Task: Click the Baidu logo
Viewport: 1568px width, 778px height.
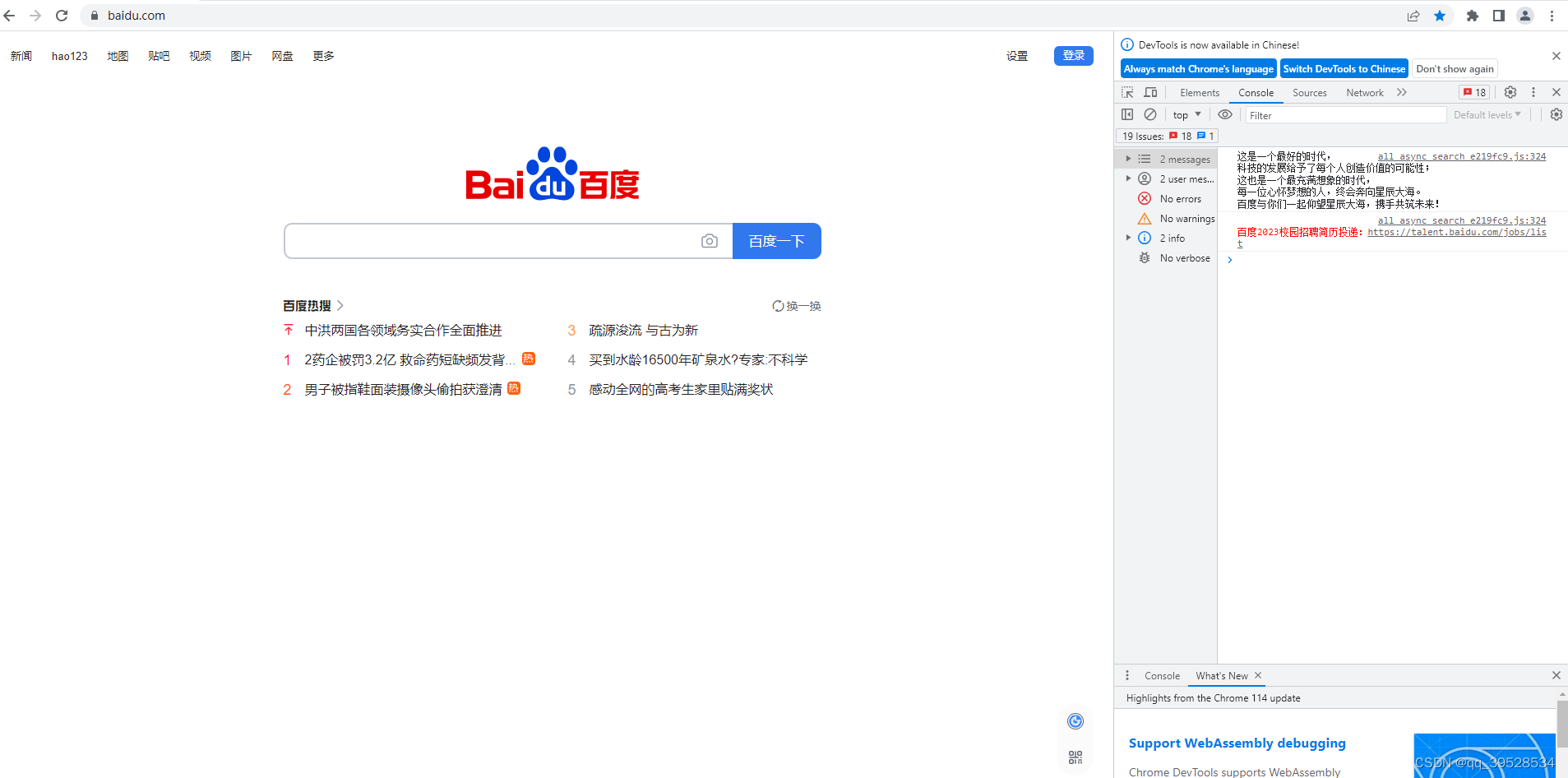Action: [553, 174]
